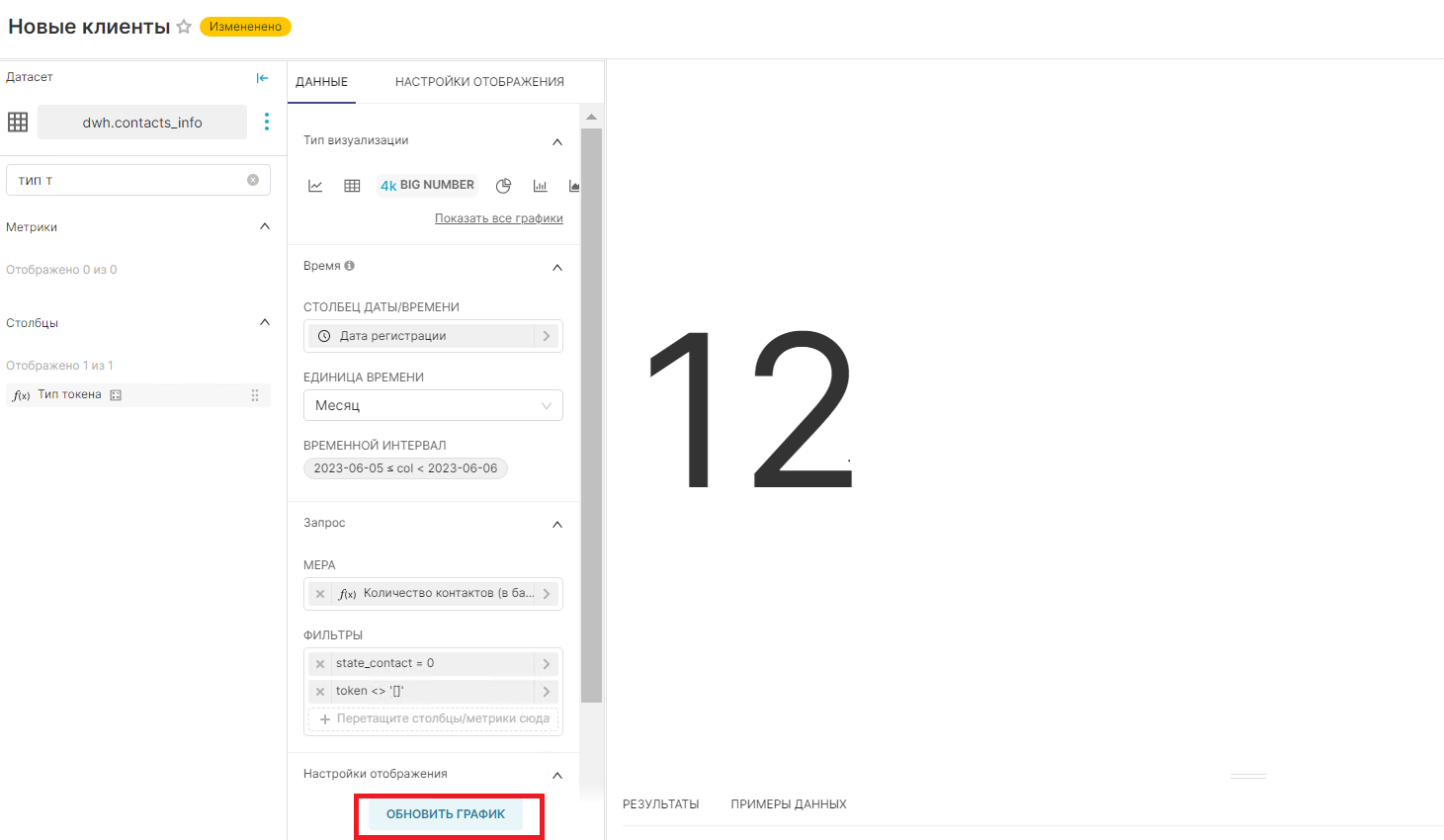Collapse the Метрики list in dataset panel
The width and height of the screenshot is (1444, 840).
(x=264, y=226)
